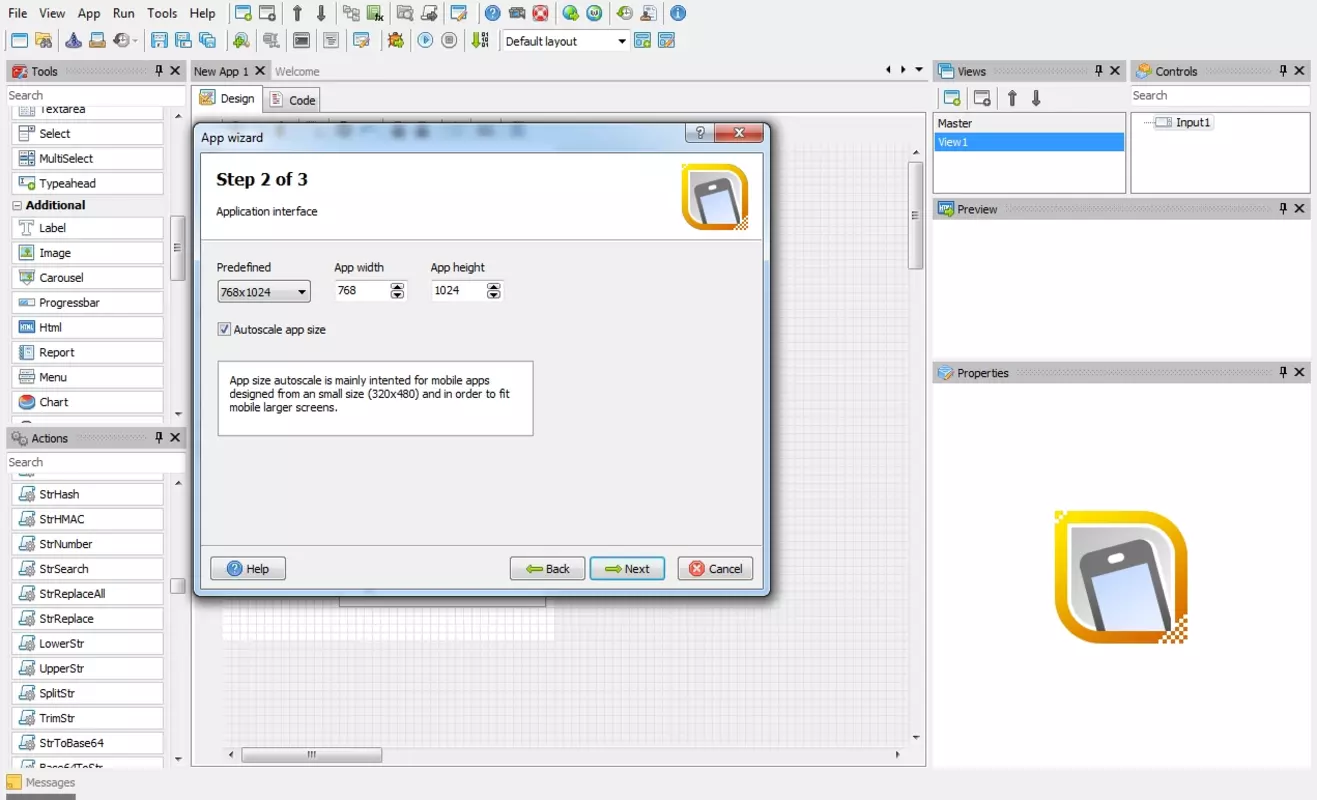Screen dimensions: 1317x800
Task: Open the Default layout dropdown
Action: (x=565, y=41)
